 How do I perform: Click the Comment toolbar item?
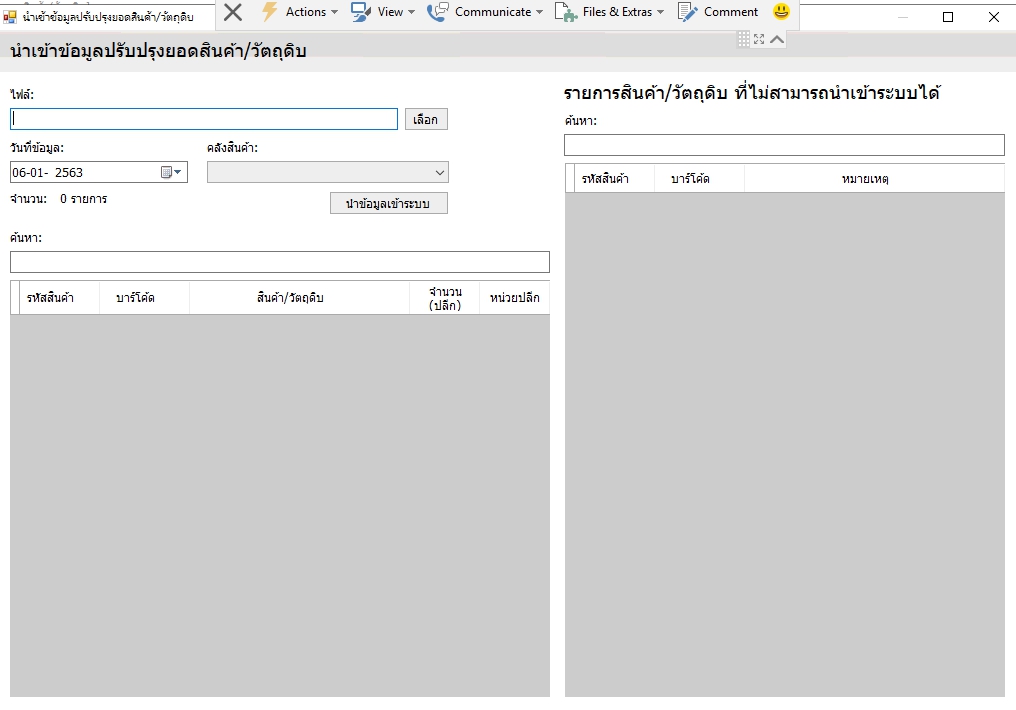point(717,12)
